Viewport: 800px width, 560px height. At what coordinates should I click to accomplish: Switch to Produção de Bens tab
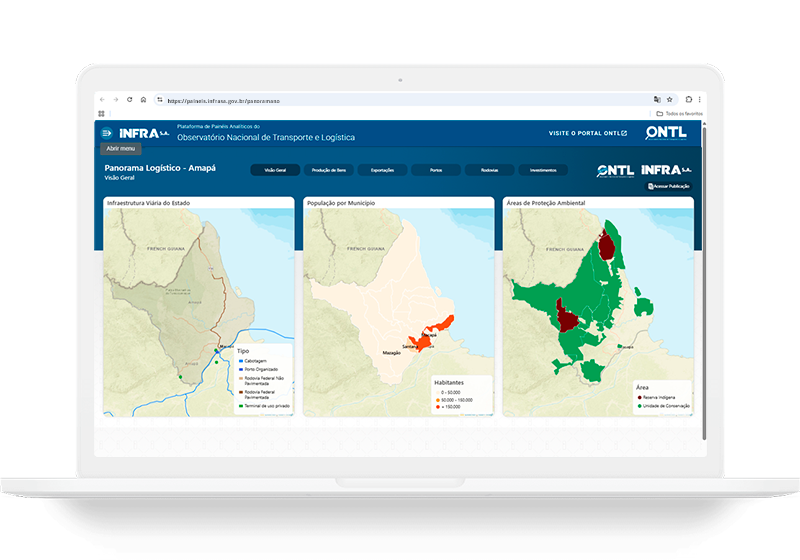328,170
